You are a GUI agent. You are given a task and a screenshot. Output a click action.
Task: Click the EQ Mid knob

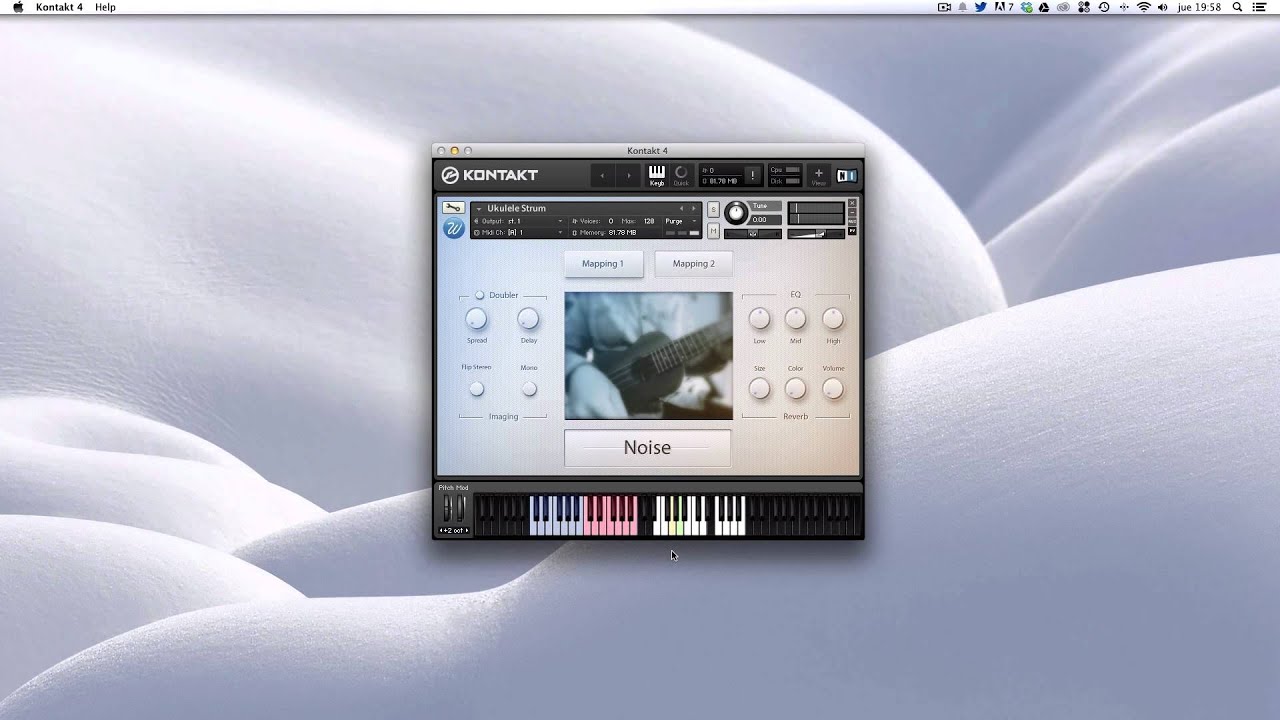[795, 319]
